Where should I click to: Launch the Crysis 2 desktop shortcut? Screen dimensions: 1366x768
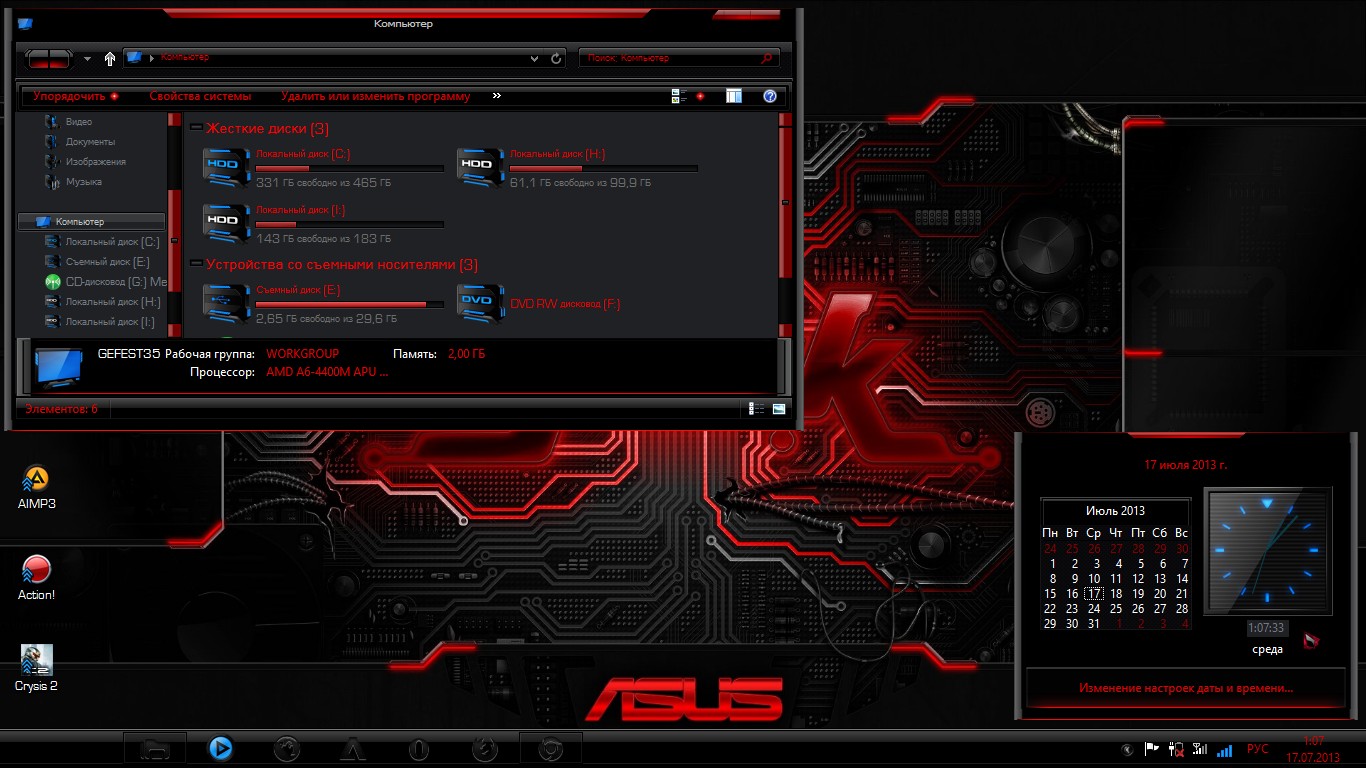[36, 668]
